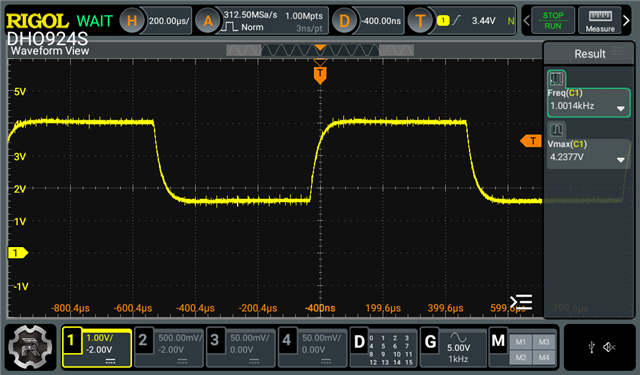
Task: Open the Delay (D) settings
Action: pyautogui.click(x=344, y=20)
